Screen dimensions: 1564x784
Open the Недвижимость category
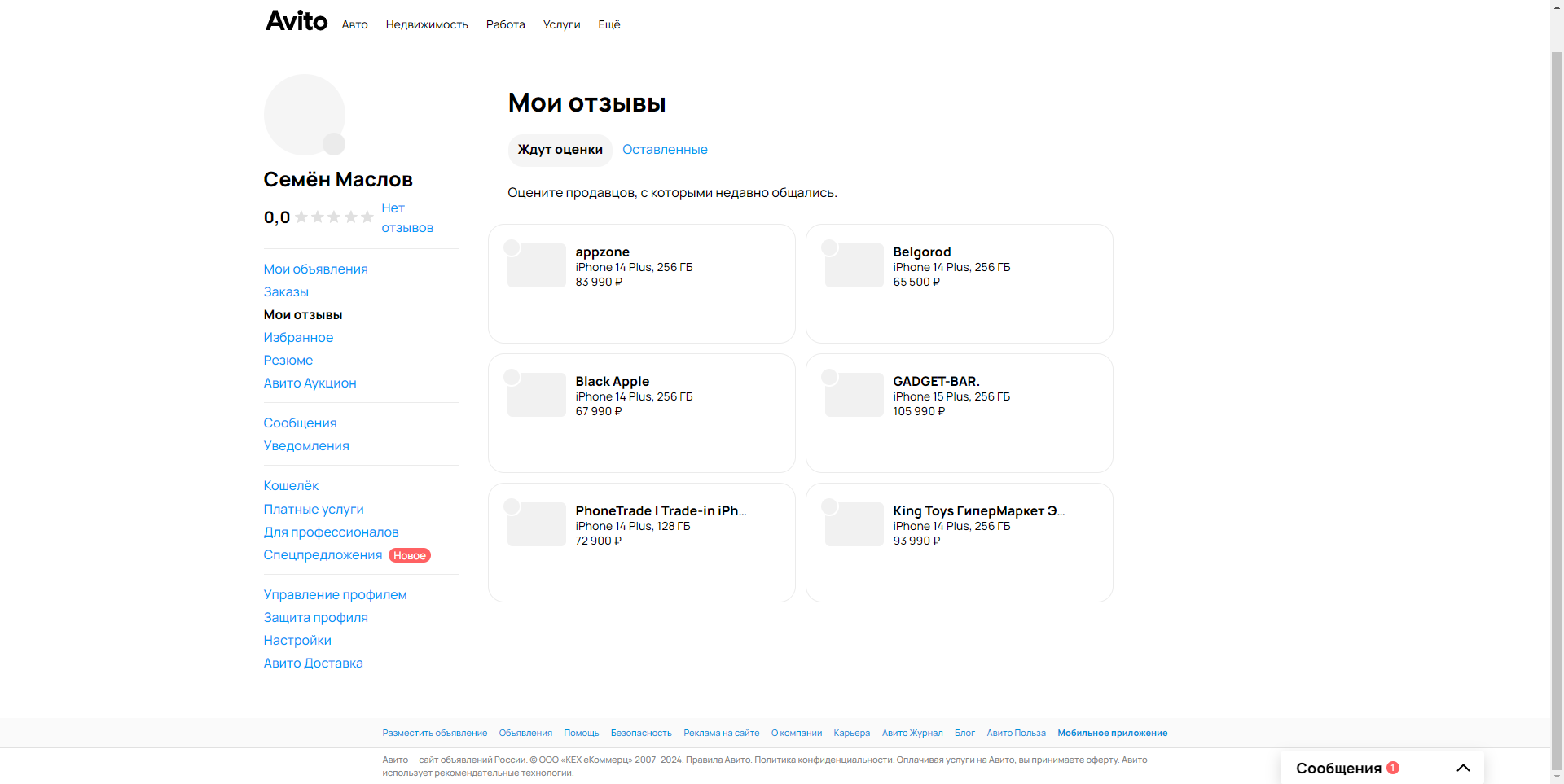(427, 24)
